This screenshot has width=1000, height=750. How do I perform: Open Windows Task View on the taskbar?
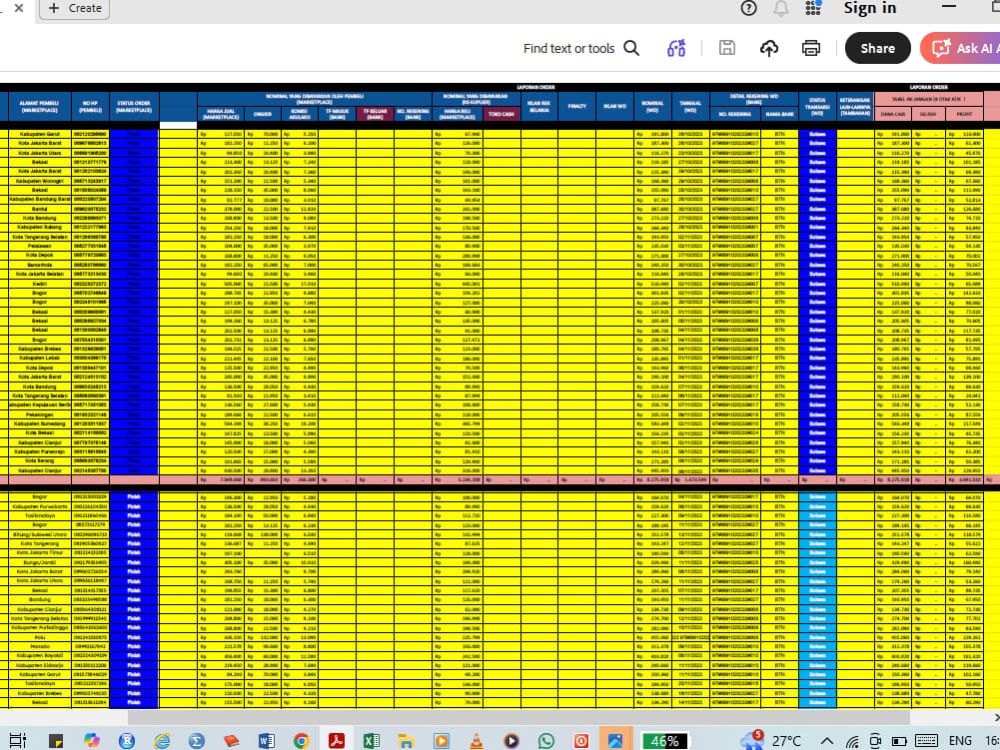[x=17, y=740]
